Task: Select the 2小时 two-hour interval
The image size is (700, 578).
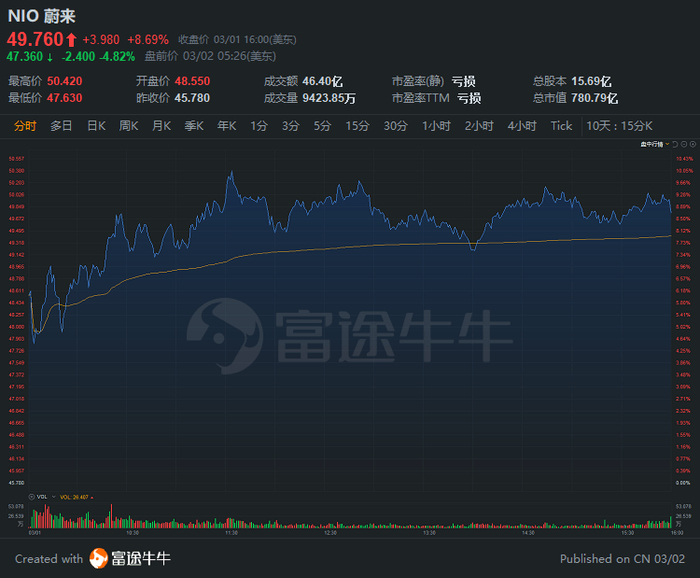Action: [x=479, y=126]
